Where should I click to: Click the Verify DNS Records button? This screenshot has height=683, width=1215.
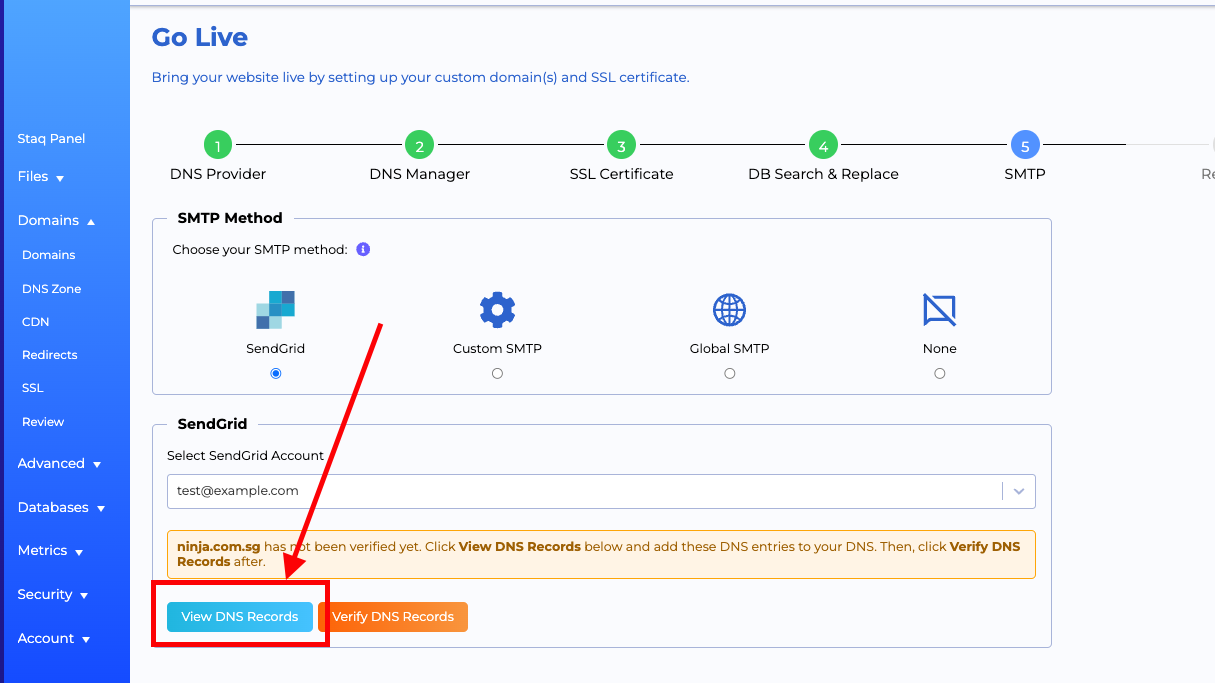[x=393, y=617]
